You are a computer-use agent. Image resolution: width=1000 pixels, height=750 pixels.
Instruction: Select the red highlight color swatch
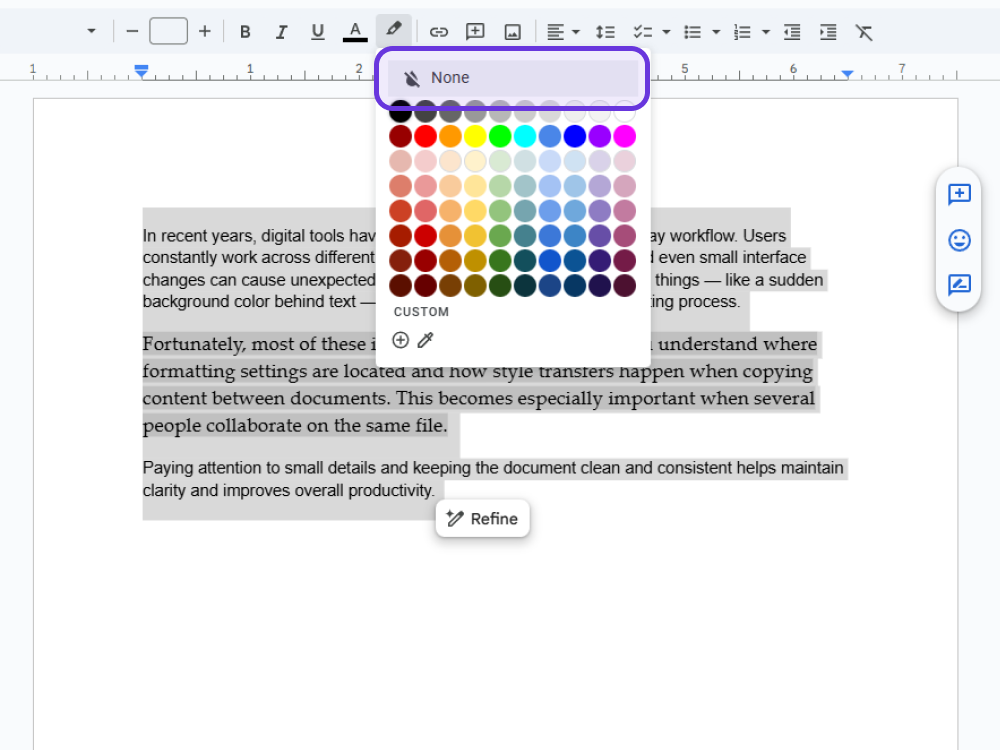[x=424, y=136]
